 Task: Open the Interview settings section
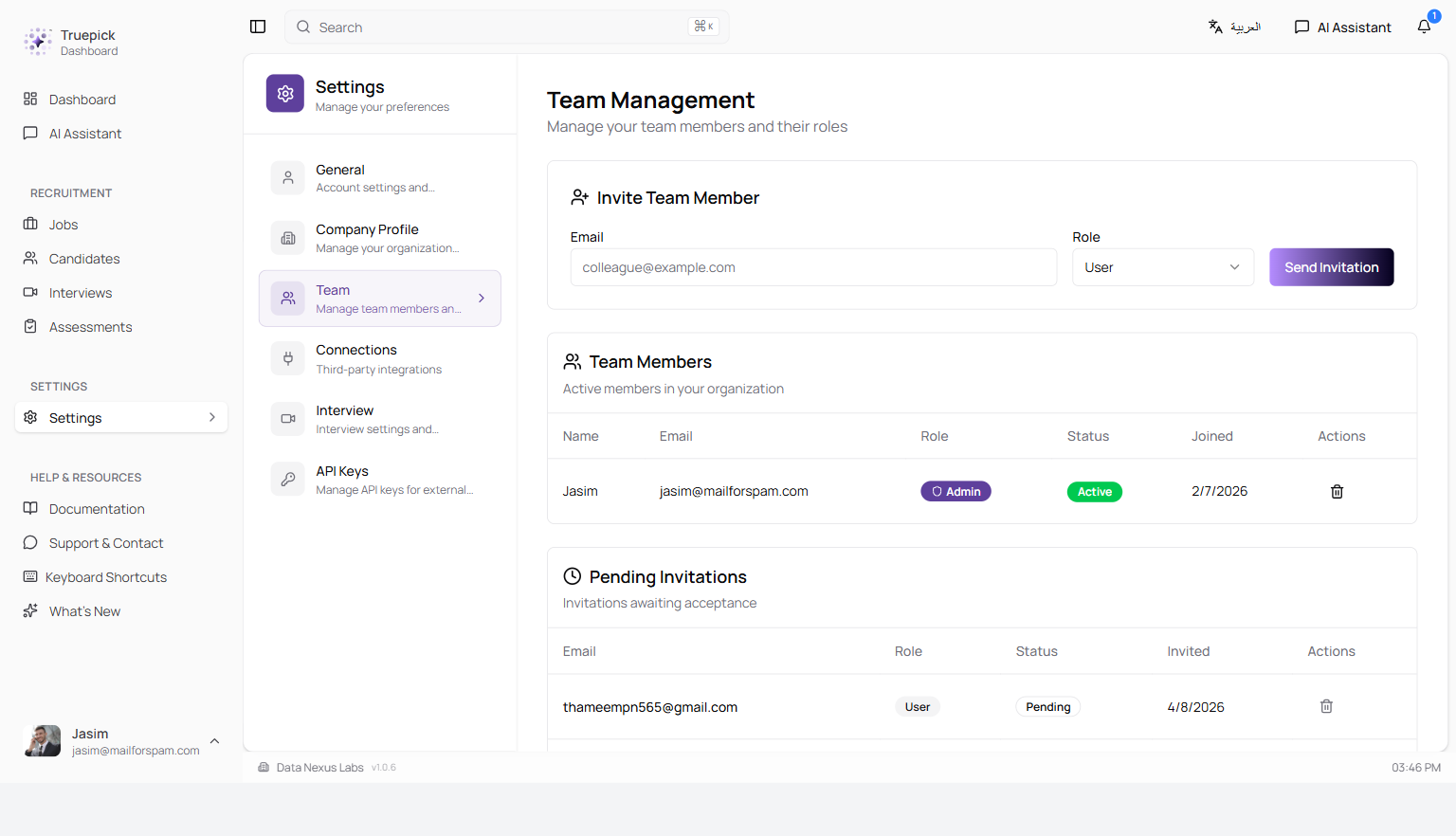tap(379, 419)
